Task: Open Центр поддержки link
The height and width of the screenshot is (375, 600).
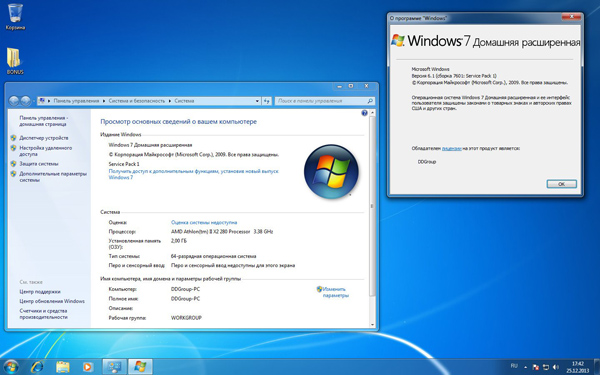Action: coord(40,292)
